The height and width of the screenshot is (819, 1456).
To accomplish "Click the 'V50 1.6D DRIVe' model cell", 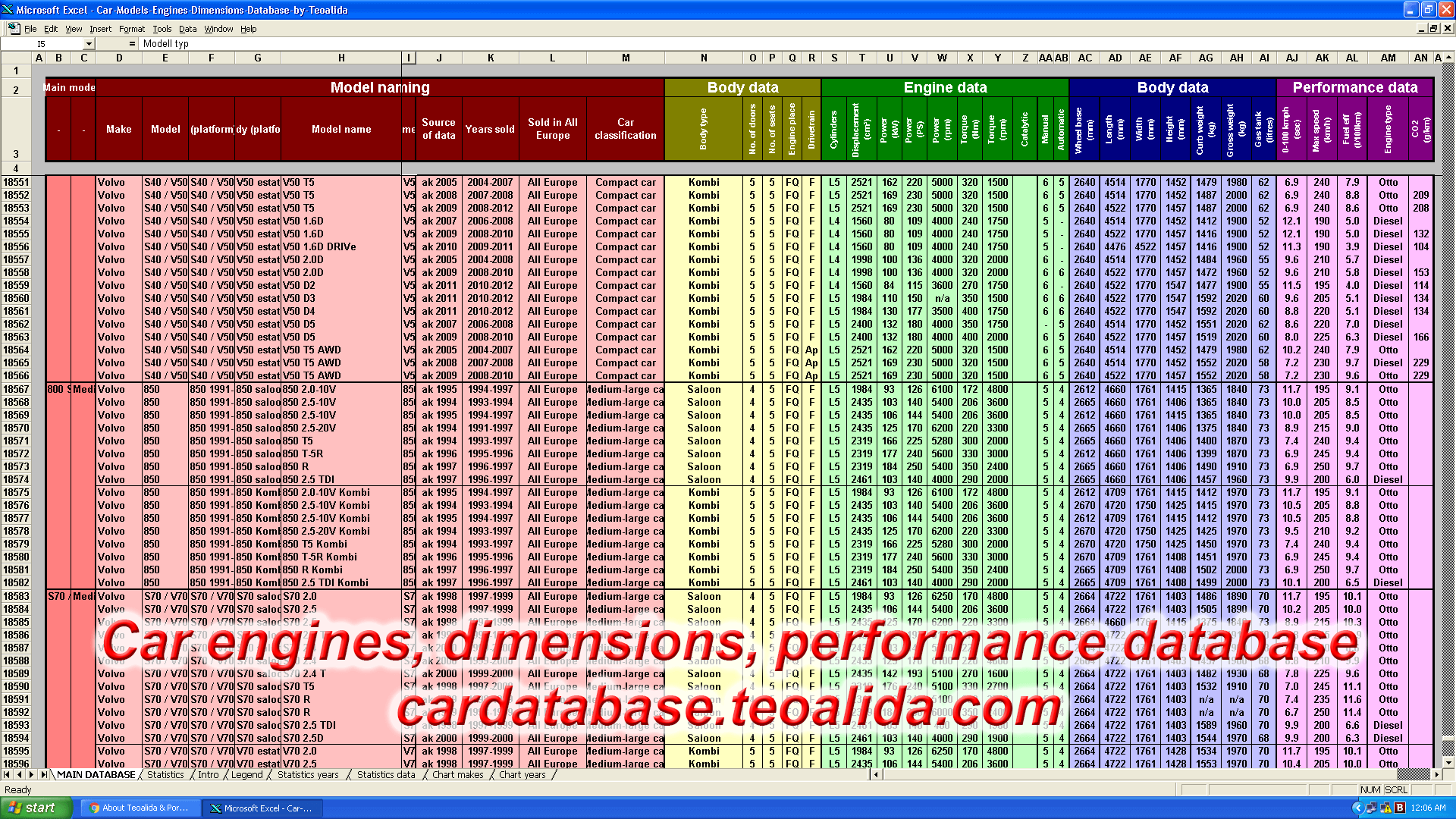I will (341, 246).
